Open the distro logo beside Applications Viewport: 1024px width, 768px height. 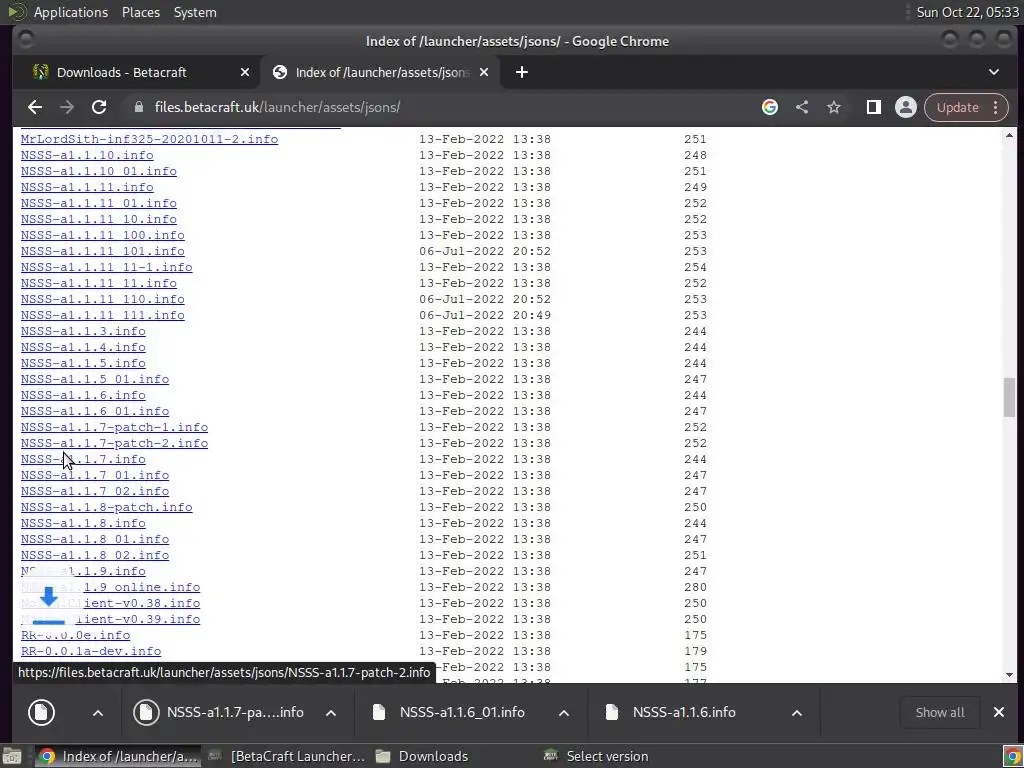click(16, 12)
